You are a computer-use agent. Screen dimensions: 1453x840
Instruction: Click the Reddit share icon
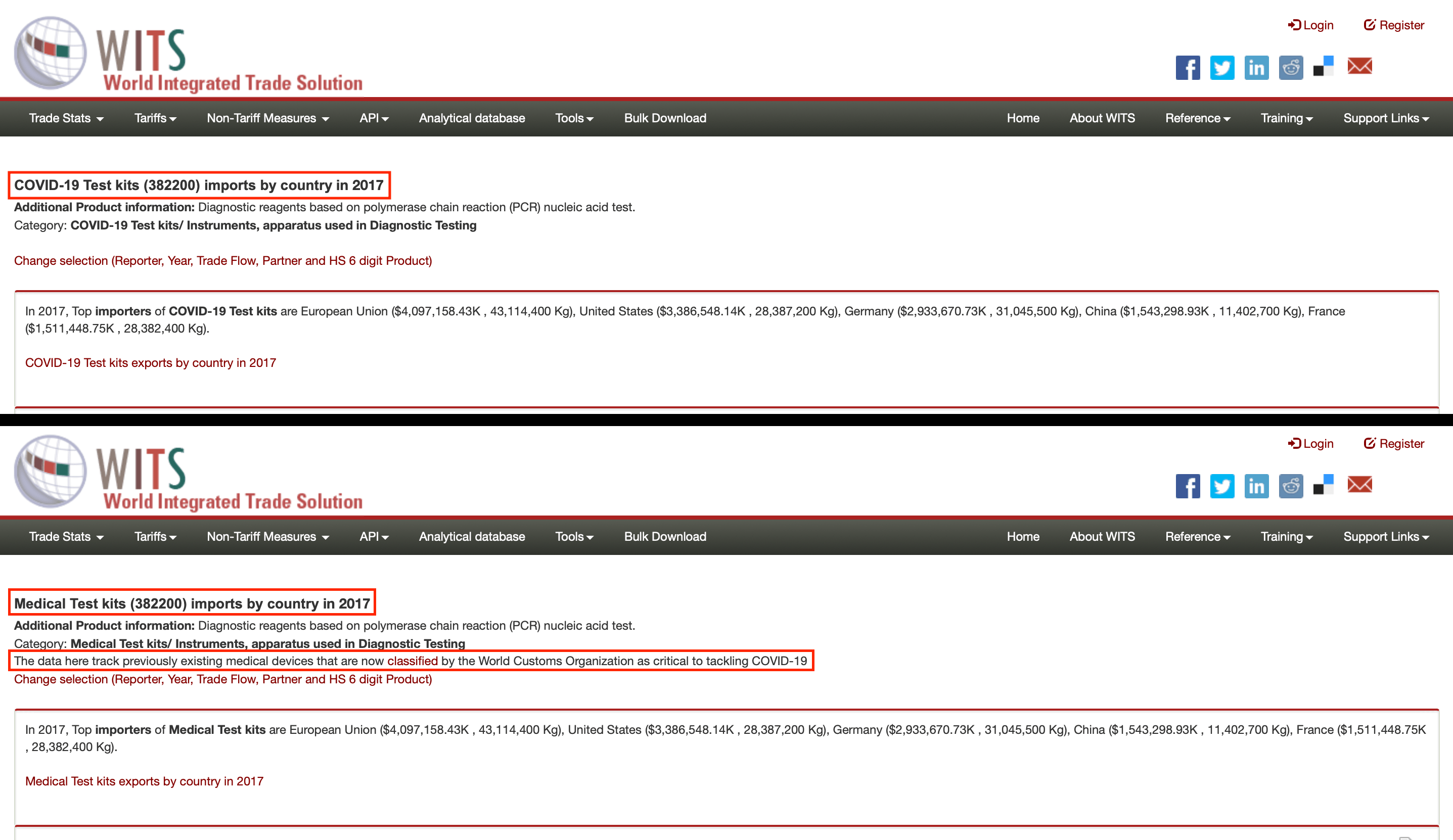(1290, 67)
